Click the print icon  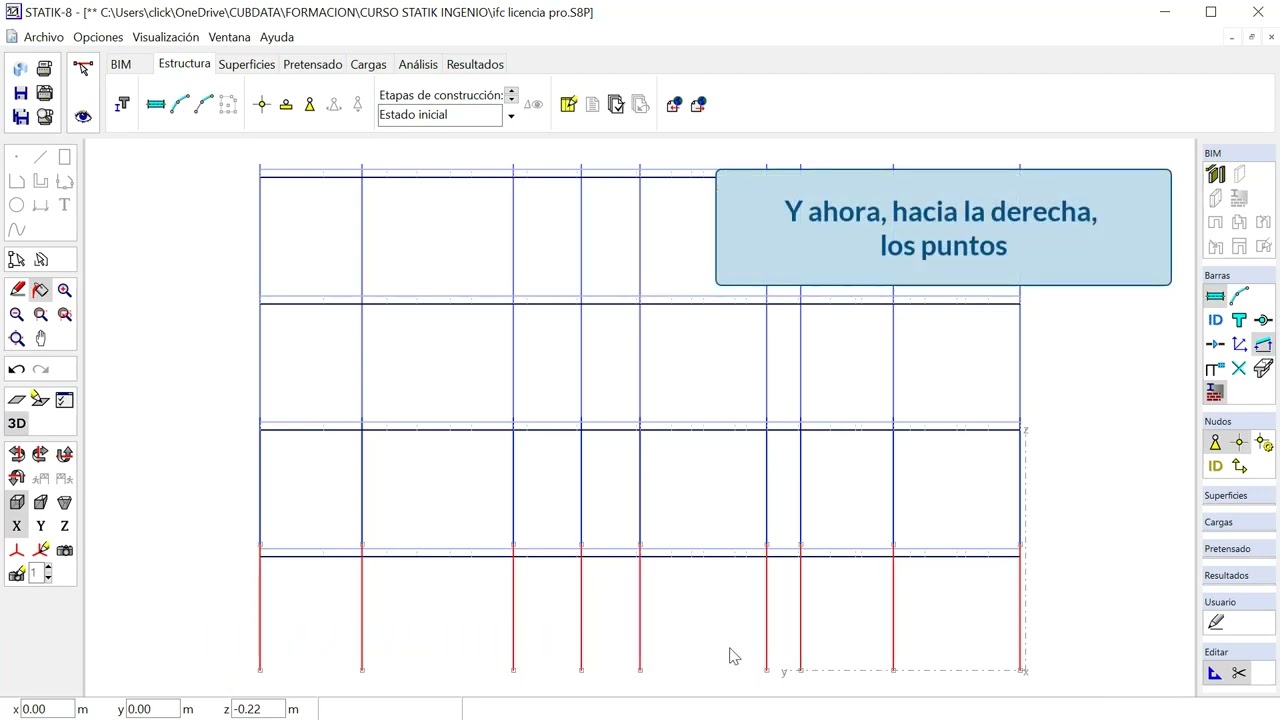point(44,69)
